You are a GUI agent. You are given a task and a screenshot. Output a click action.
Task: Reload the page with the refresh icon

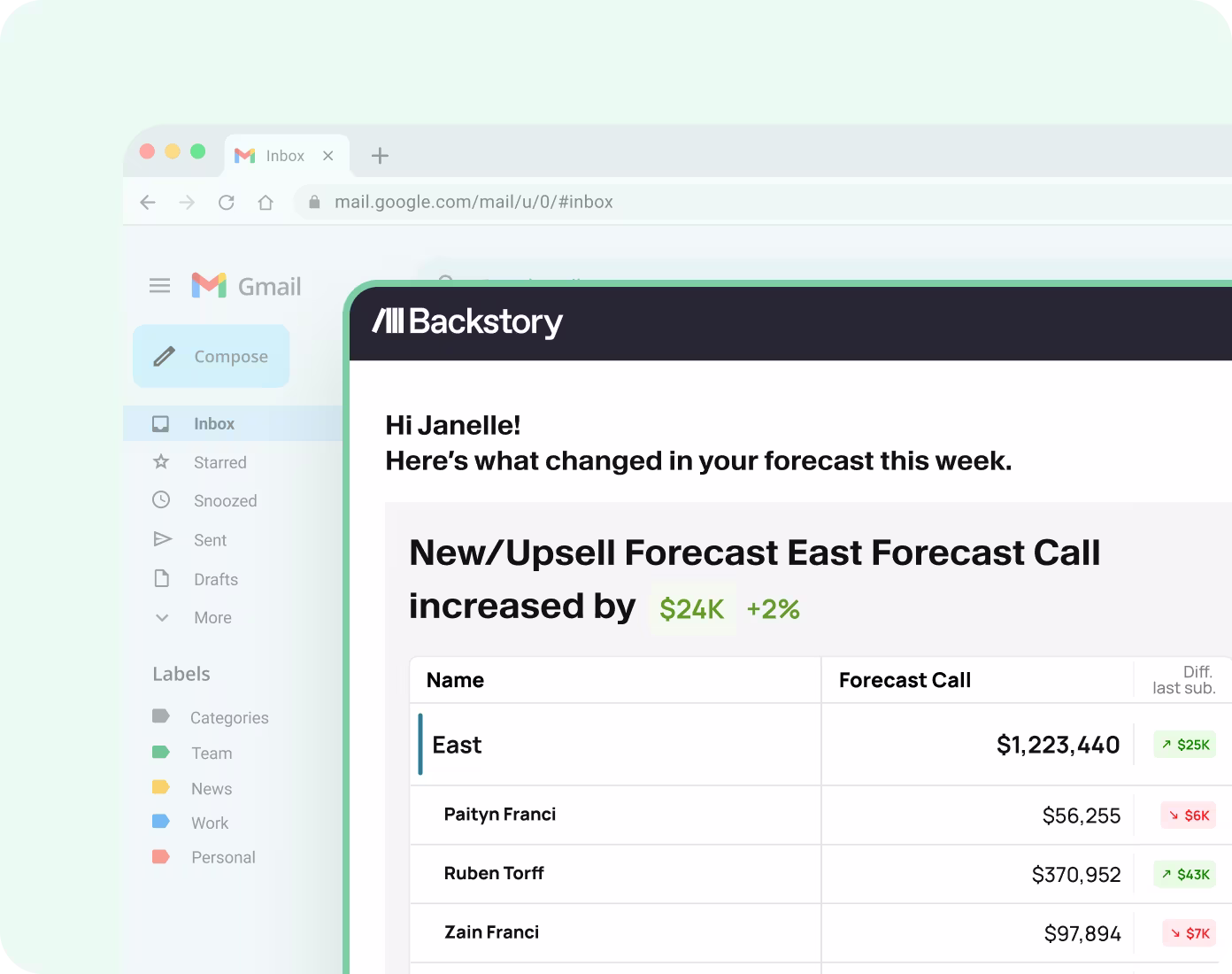point(227,203)
